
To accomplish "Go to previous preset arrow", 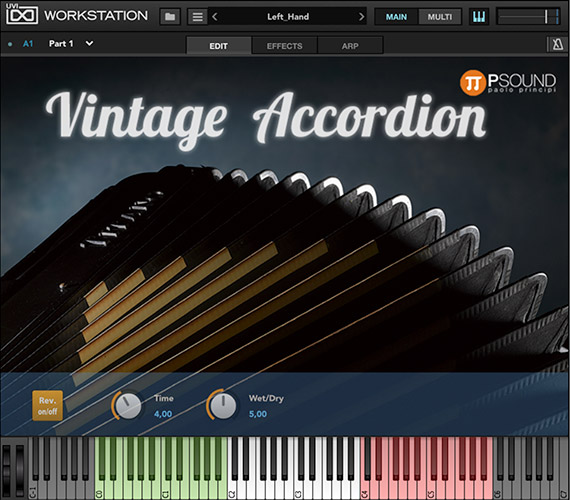I will [x=214, y=17].
